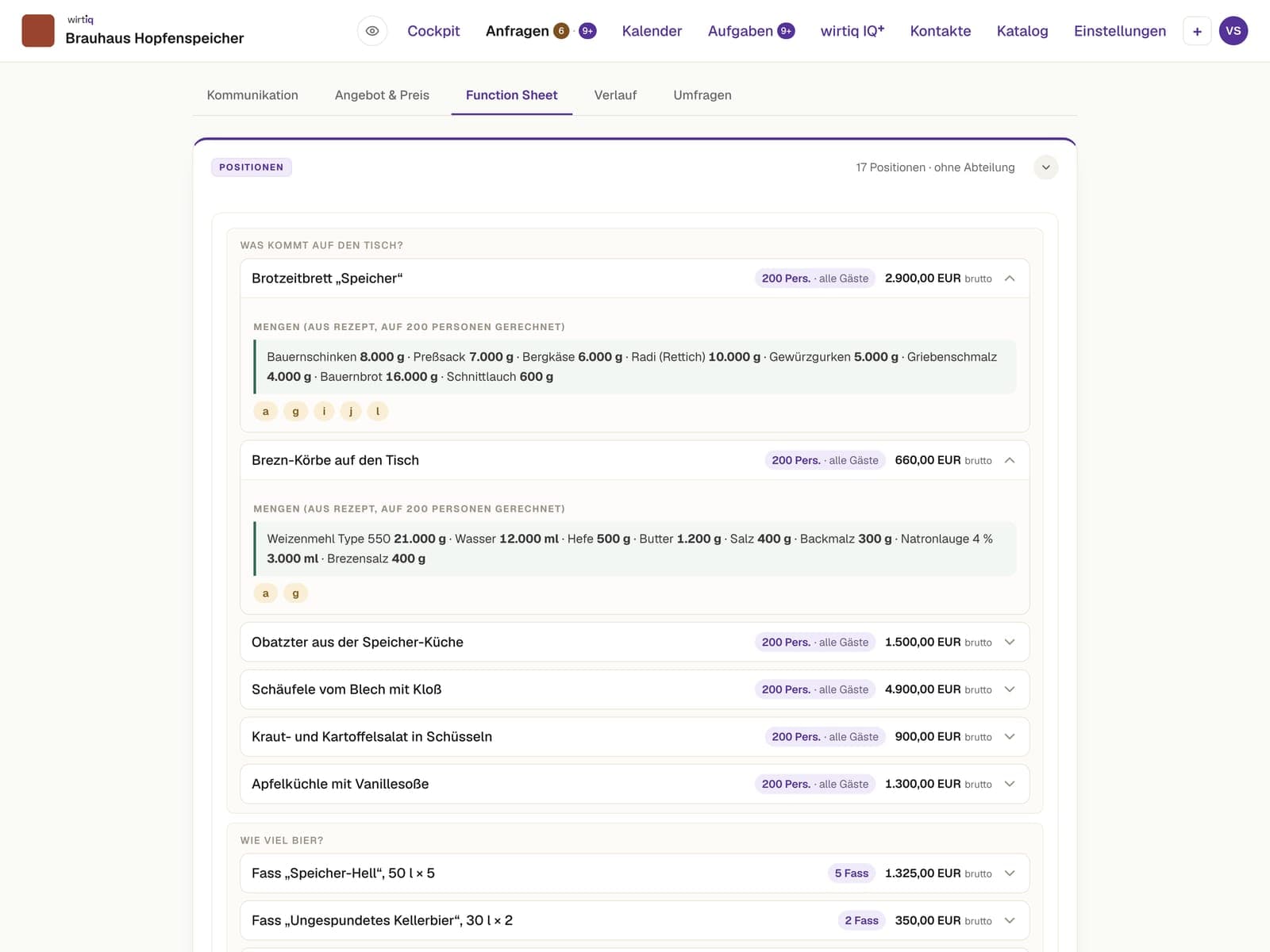The width and height of the screenshot is (1270, 952).
Task: Expand Kraut- und Kartoffelsalat row chevron
Action: click(1010, 736)
